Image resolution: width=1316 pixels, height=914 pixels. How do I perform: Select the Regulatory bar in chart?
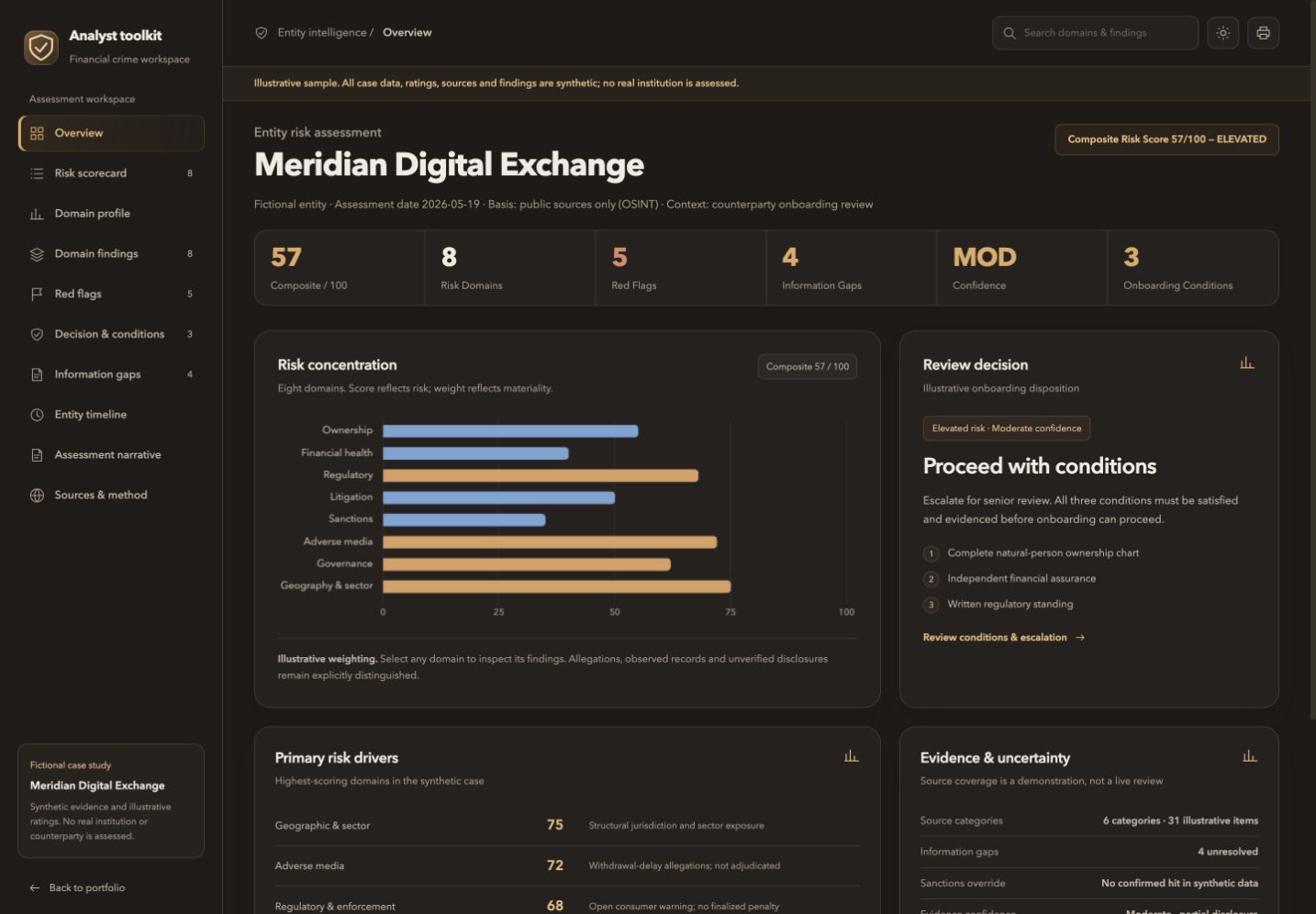(541, 475)
